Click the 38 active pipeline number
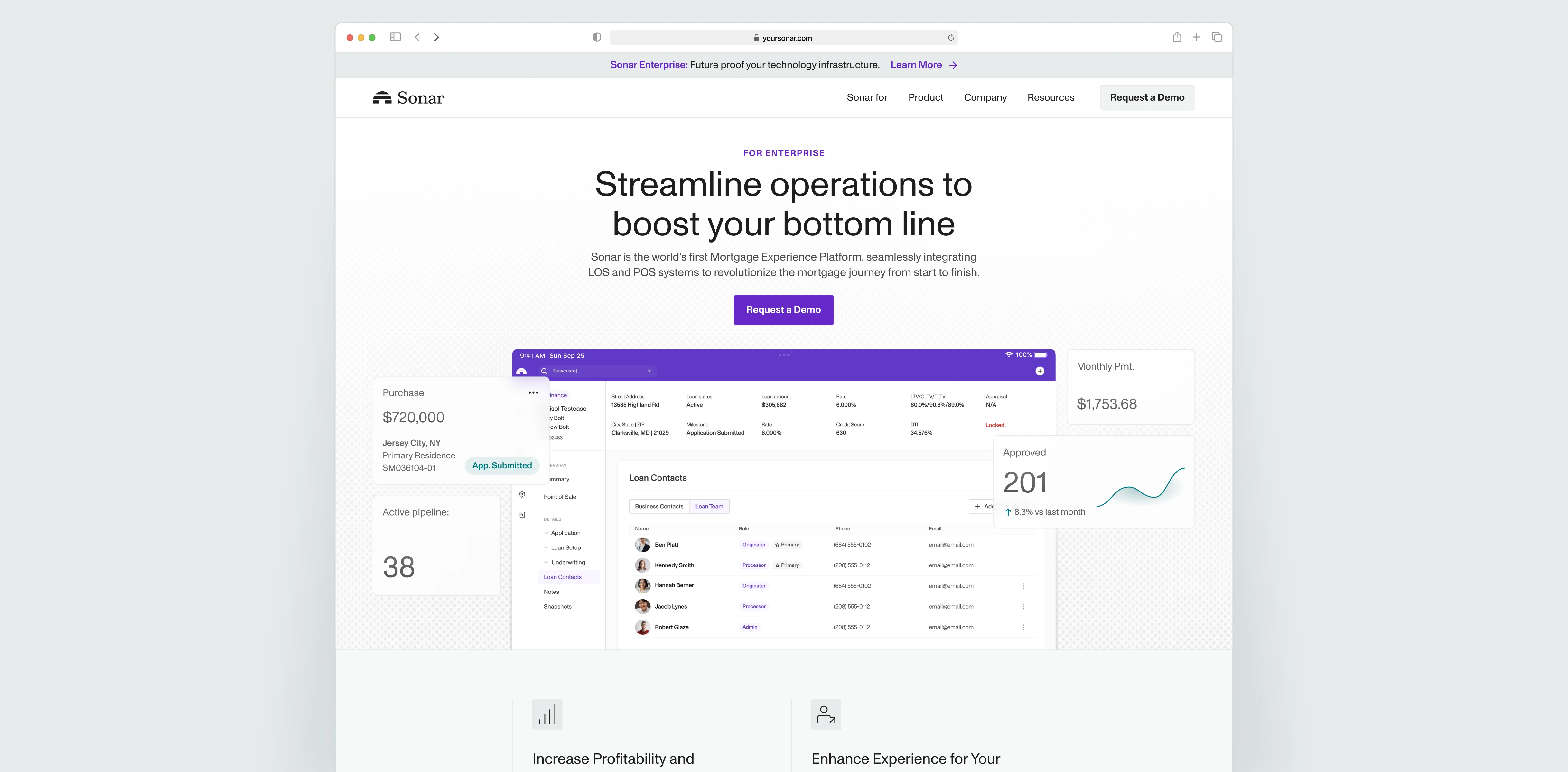The width and height of the screenshot is (1568, 772). pos(399,568)
